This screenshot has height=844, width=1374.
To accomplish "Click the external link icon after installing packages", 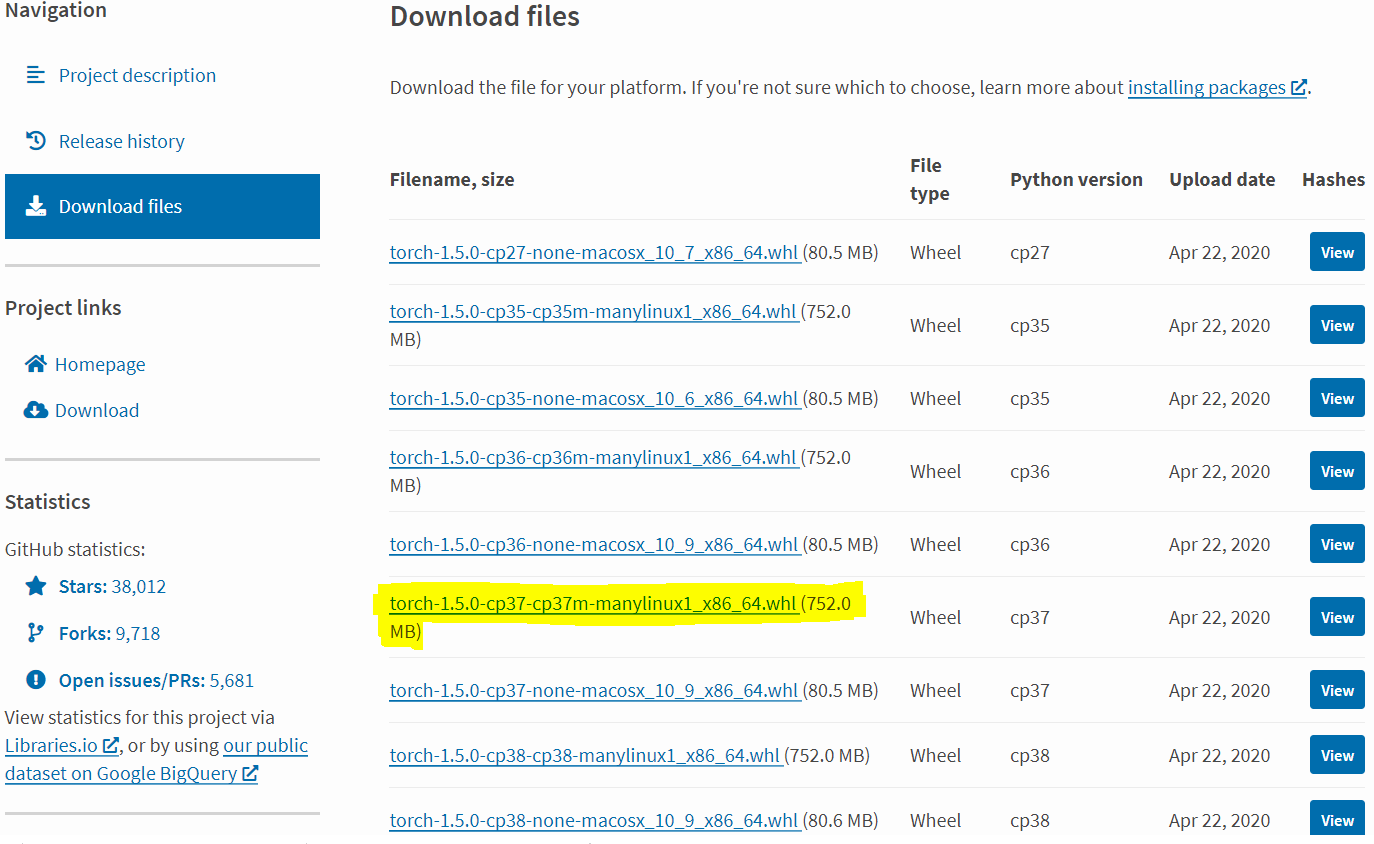I will click(1298, 86).
